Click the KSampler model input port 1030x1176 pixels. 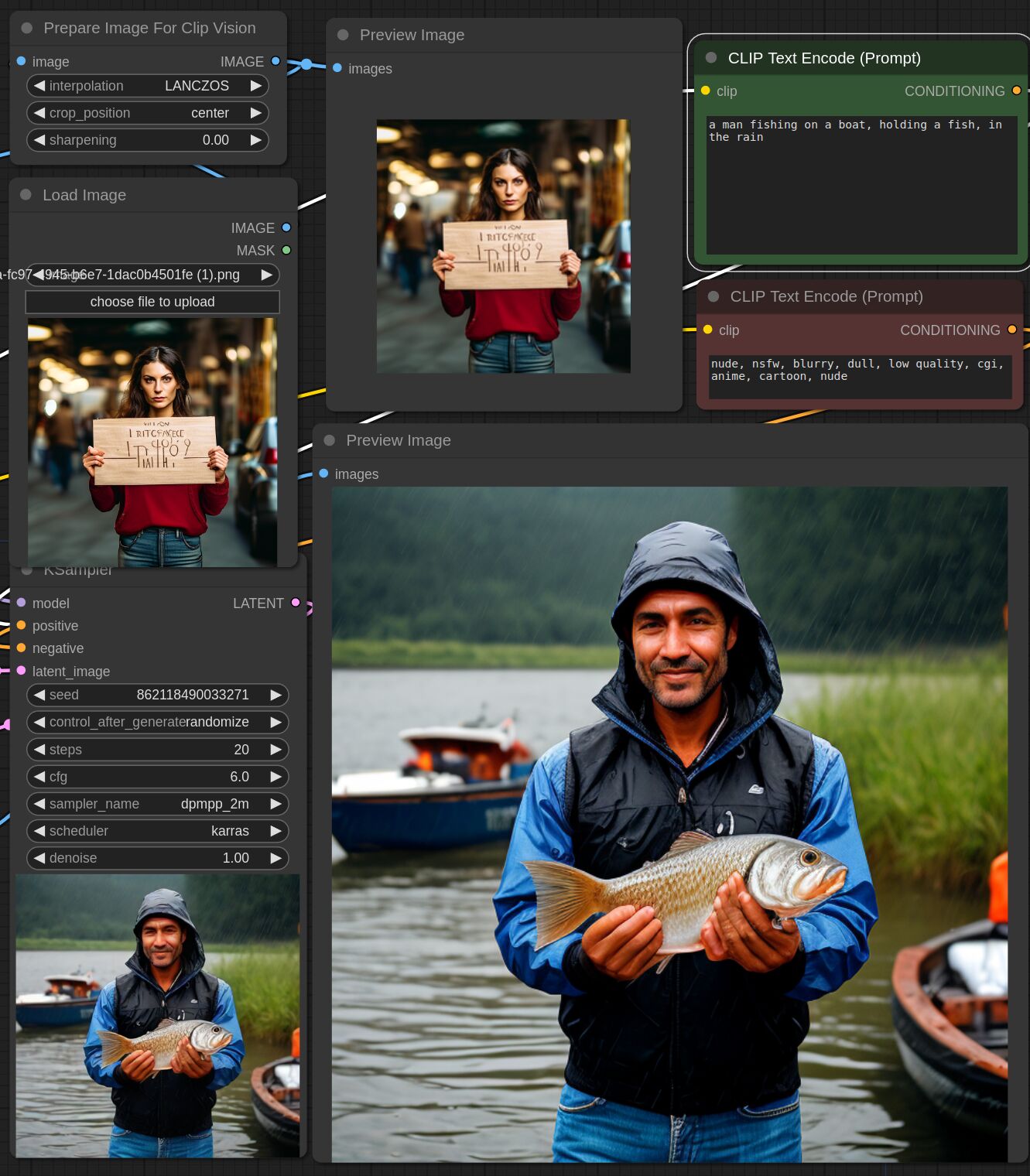pyautogui.click(x=22, y=603)
